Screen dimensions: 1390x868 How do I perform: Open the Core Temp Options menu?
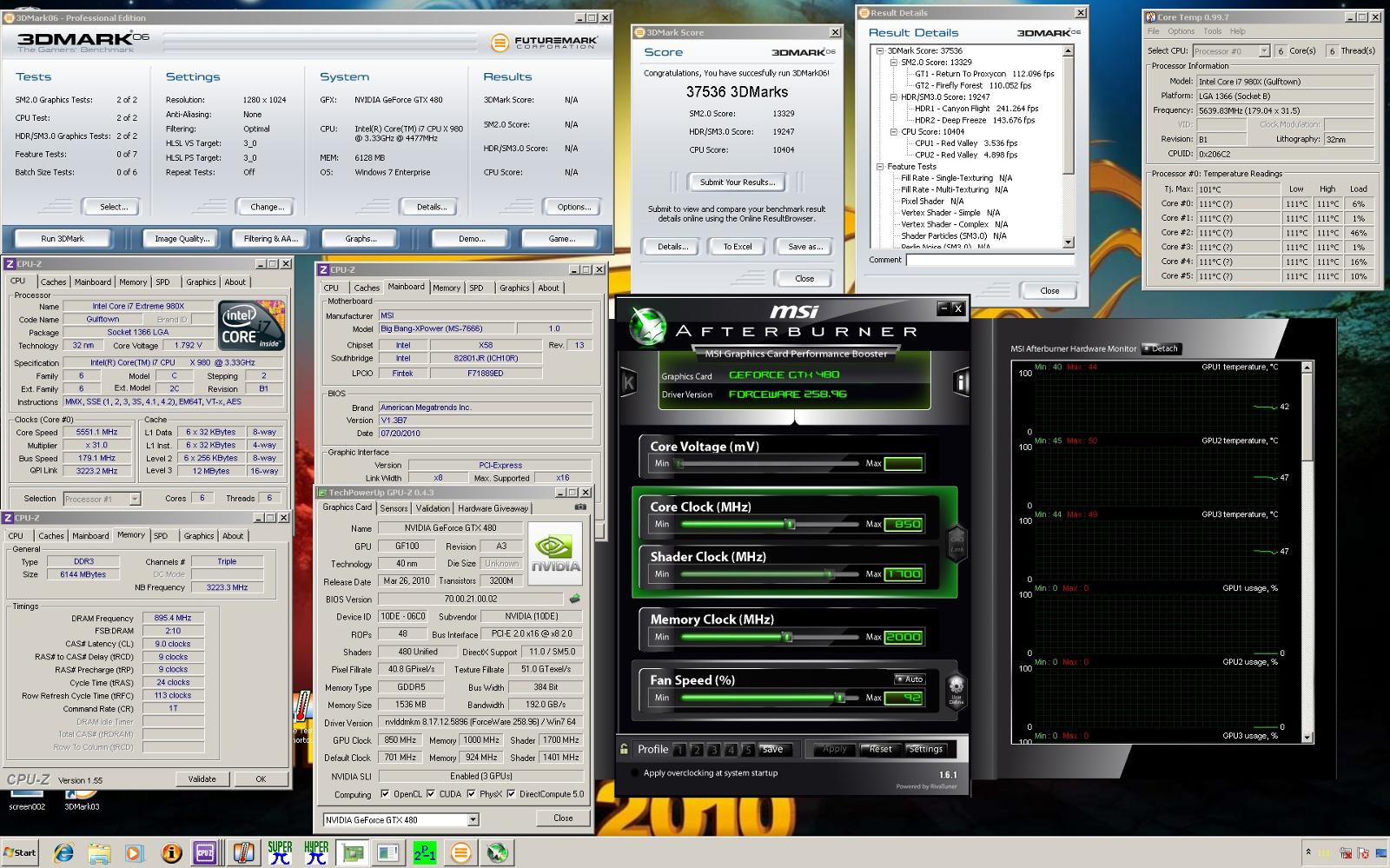pyautogui.click(x=1181, y=31)
